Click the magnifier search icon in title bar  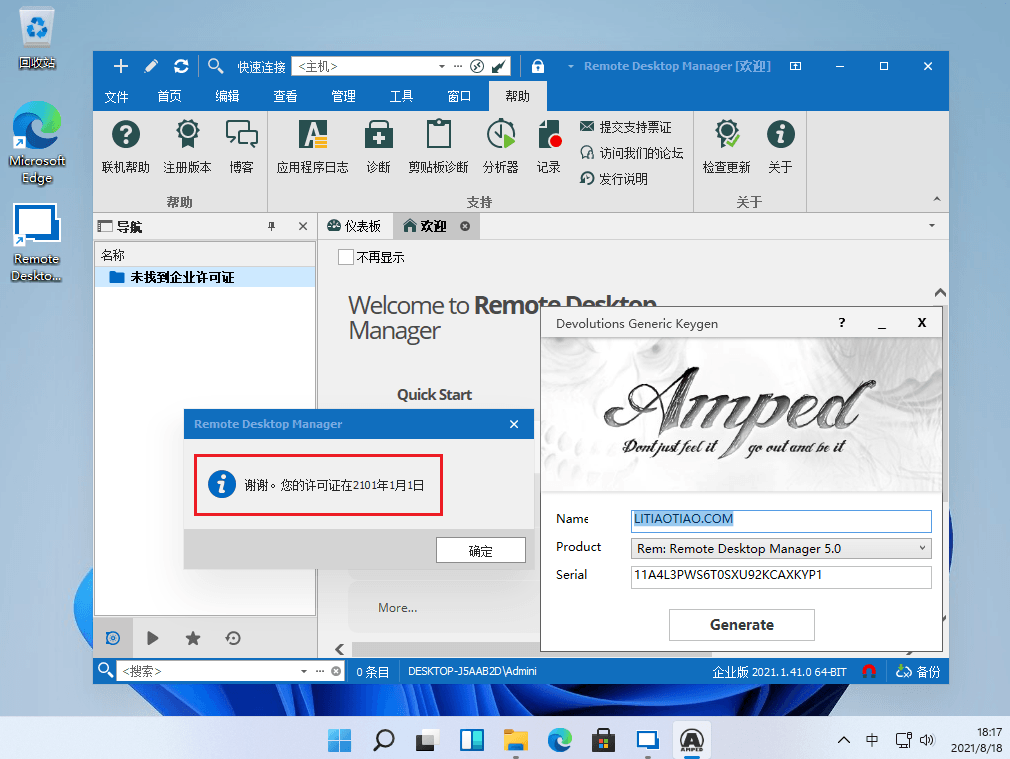215,66
